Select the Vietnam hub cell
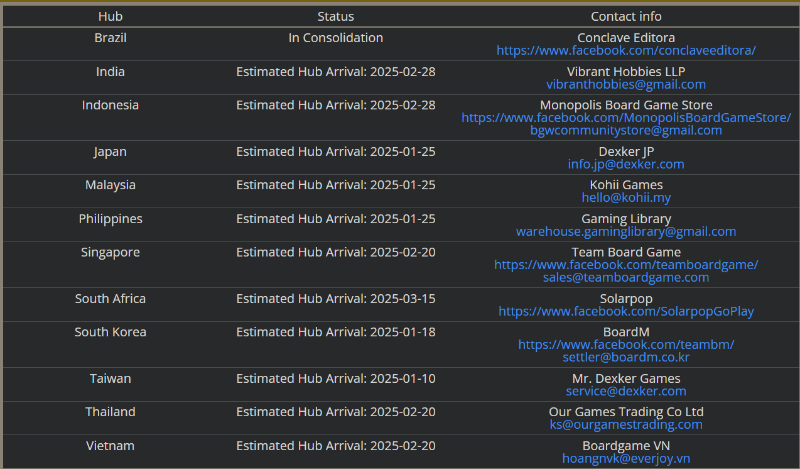Screen dimensions: 800x469 pyautogui.click(x=110, y=446)
